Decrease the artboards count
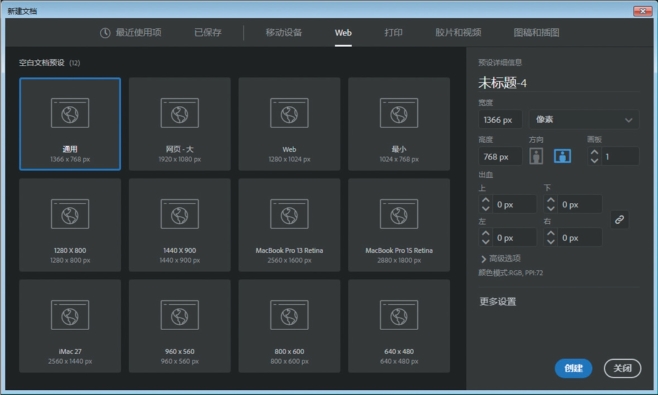Image resolution: width=658 pixels, height=395 pixels. tap(594, 160)
